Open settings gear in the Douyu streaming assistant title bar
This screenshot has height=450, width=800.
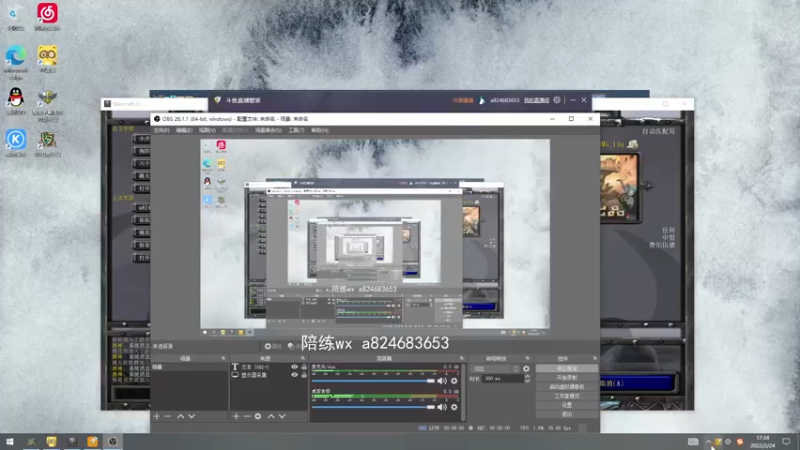click(x=557, y=100)
